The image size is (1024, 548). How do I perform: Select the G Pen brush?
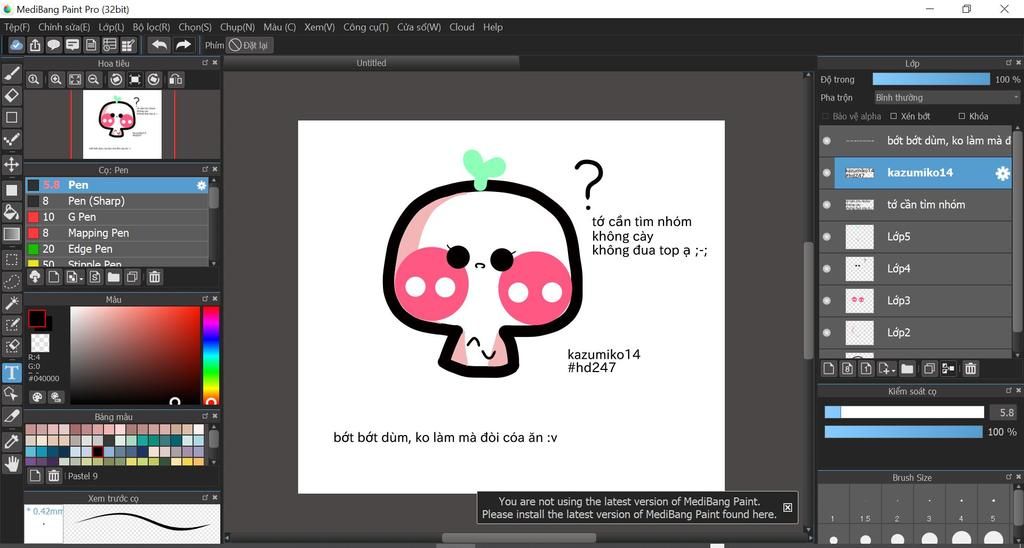coord(117,217)
